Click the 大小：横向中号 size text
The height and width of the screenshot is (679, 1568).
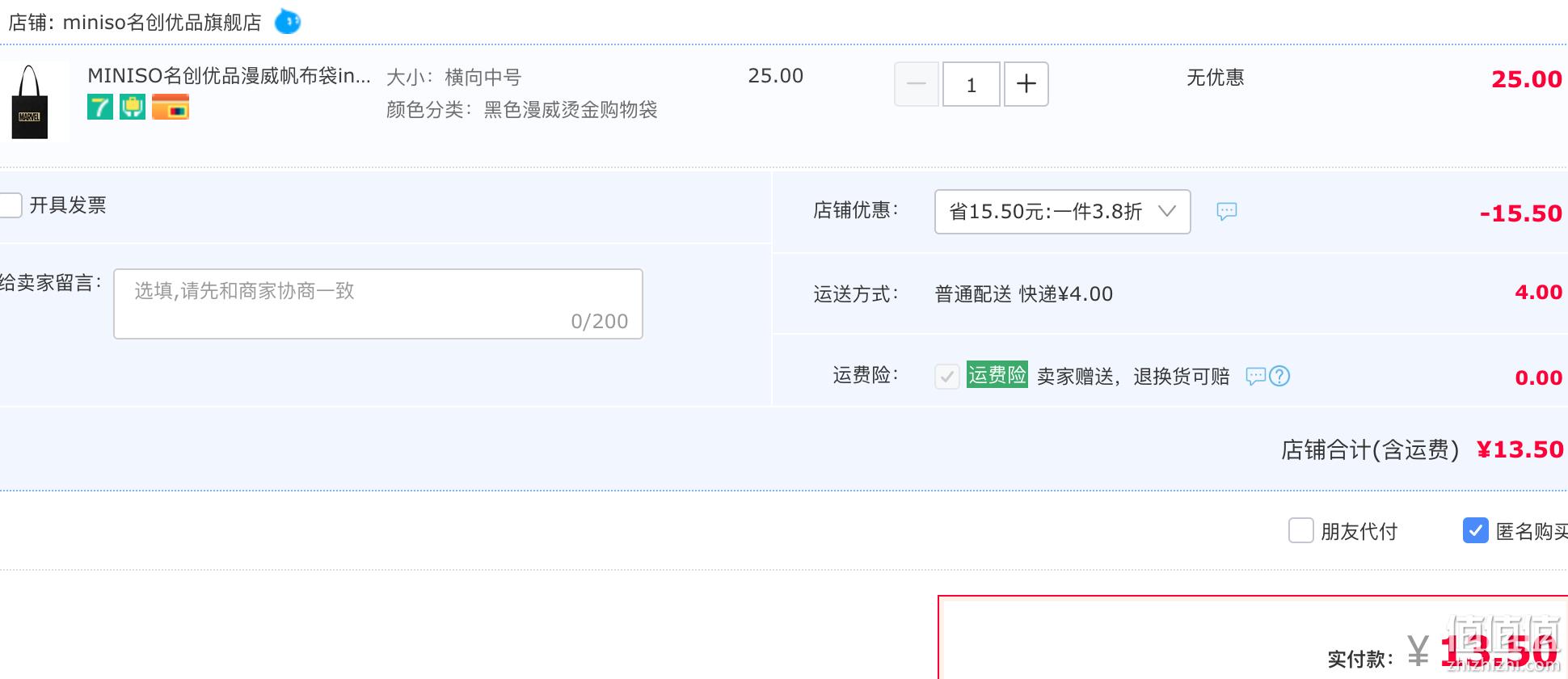(x=454, y=78)
